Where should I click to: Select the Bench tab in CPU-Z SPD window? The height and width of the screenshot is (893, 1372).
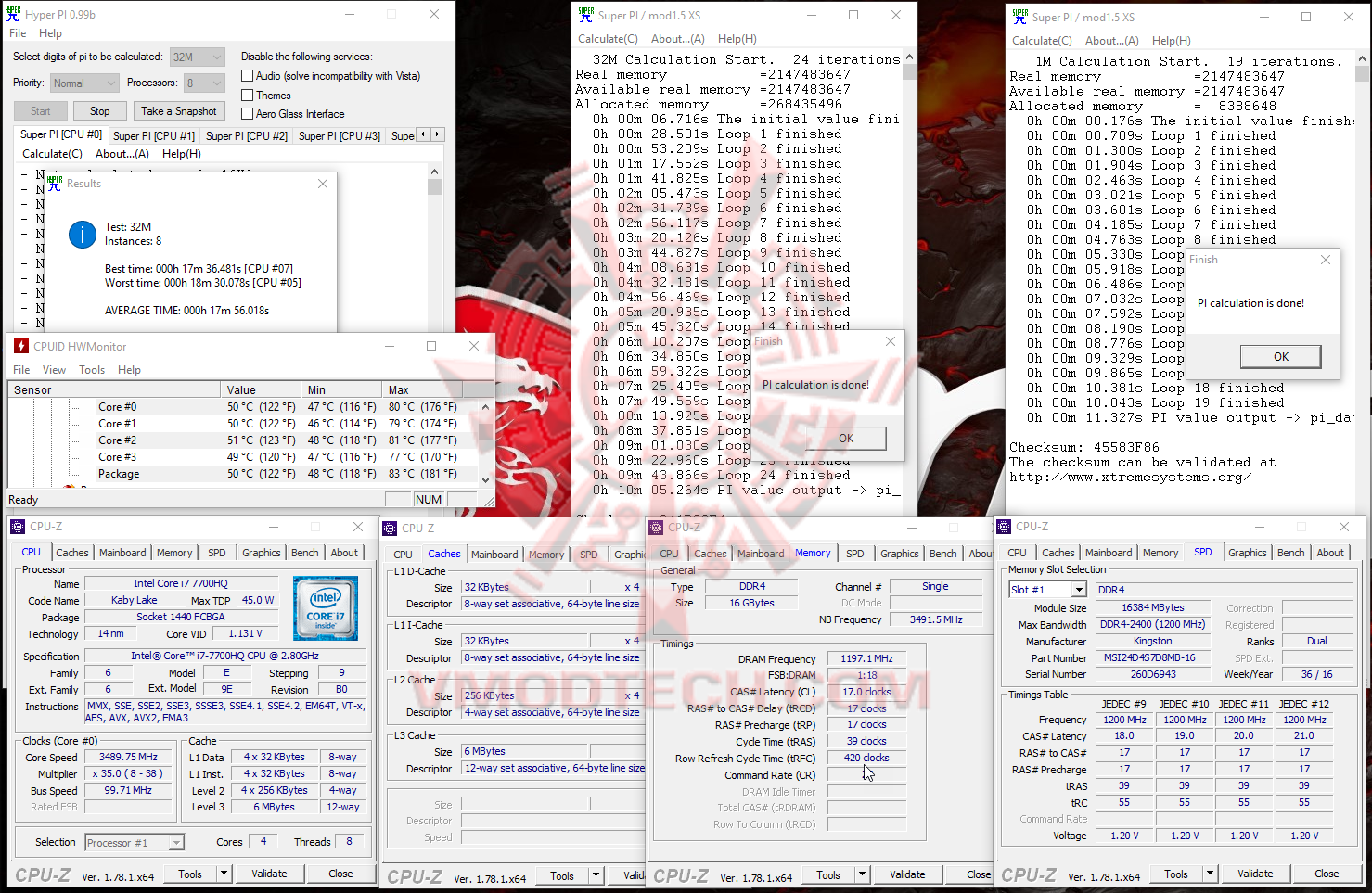tap(1290, 553)
